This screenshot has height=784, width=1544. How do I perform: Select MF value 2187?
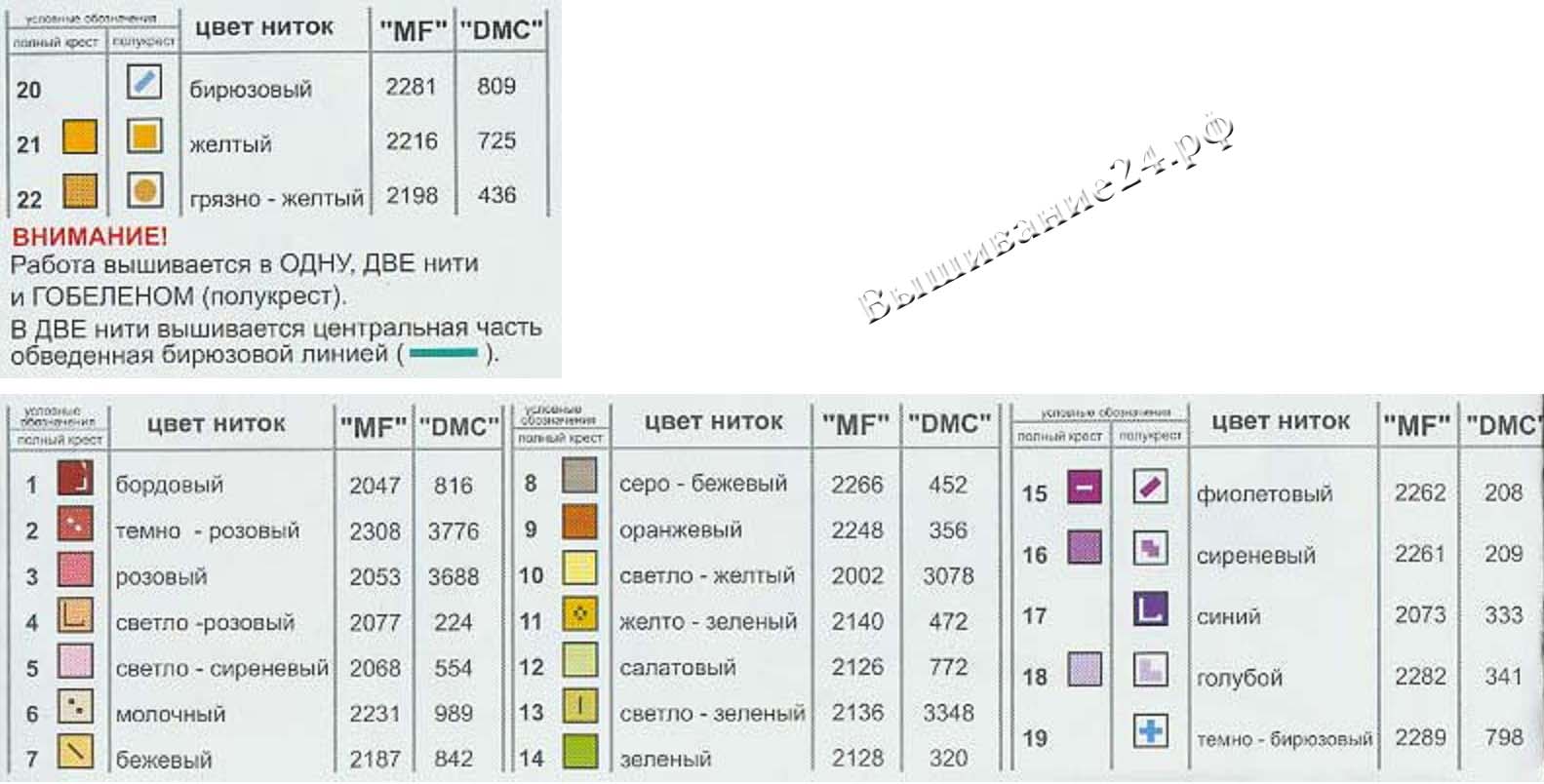click(375, 759)
